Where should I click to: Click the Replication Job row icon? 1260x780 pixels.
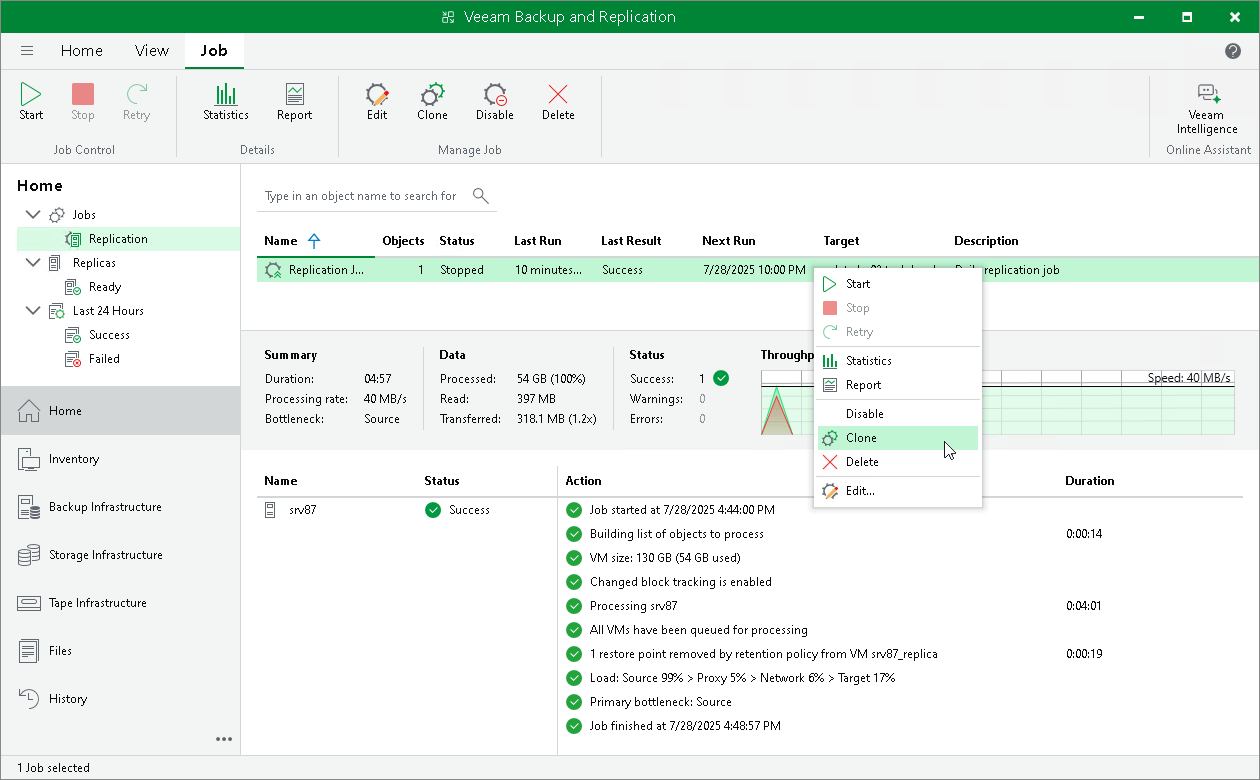click(273, 270)
